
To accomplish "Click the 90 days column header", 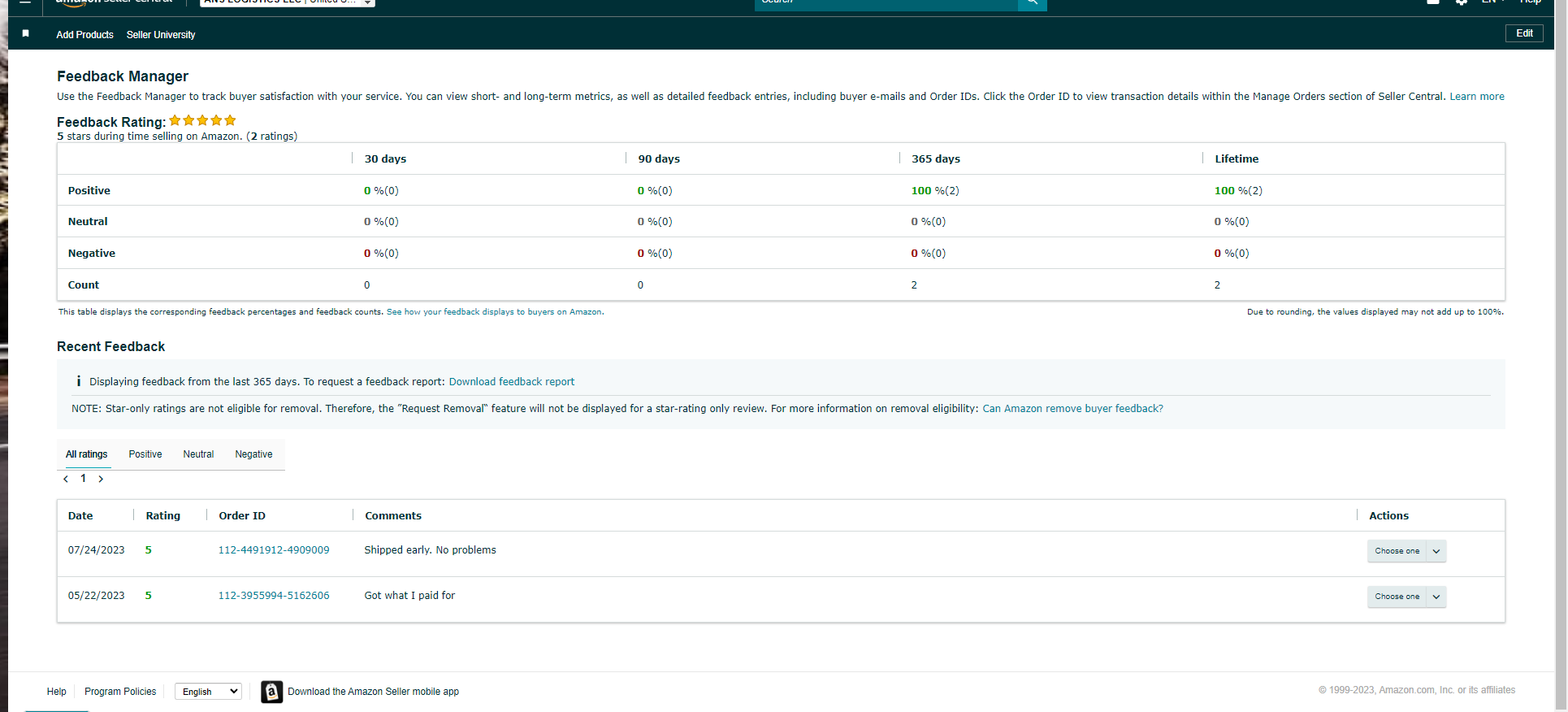I will (x=659, y=159).
